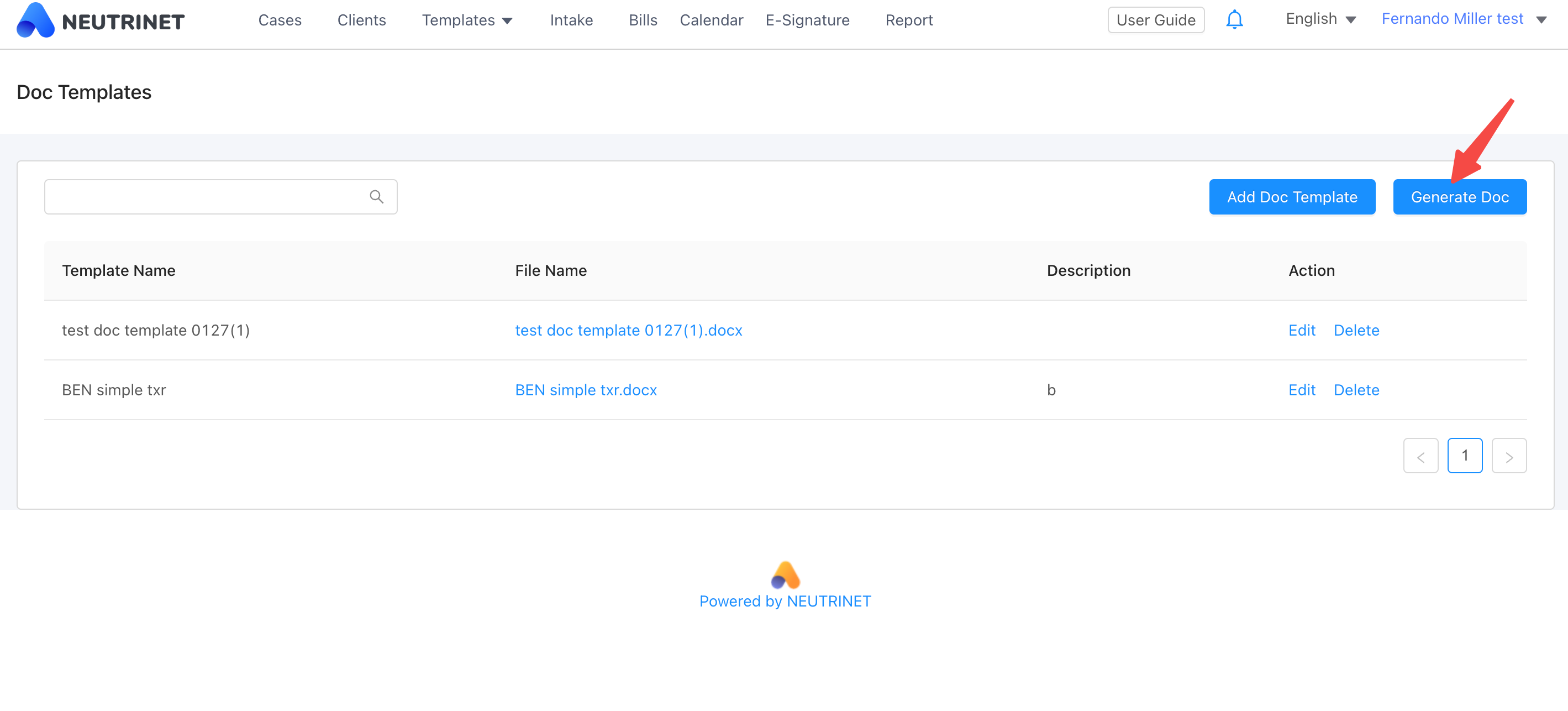
Task: Click Add Doc Template button
Action: (1292, 197)
